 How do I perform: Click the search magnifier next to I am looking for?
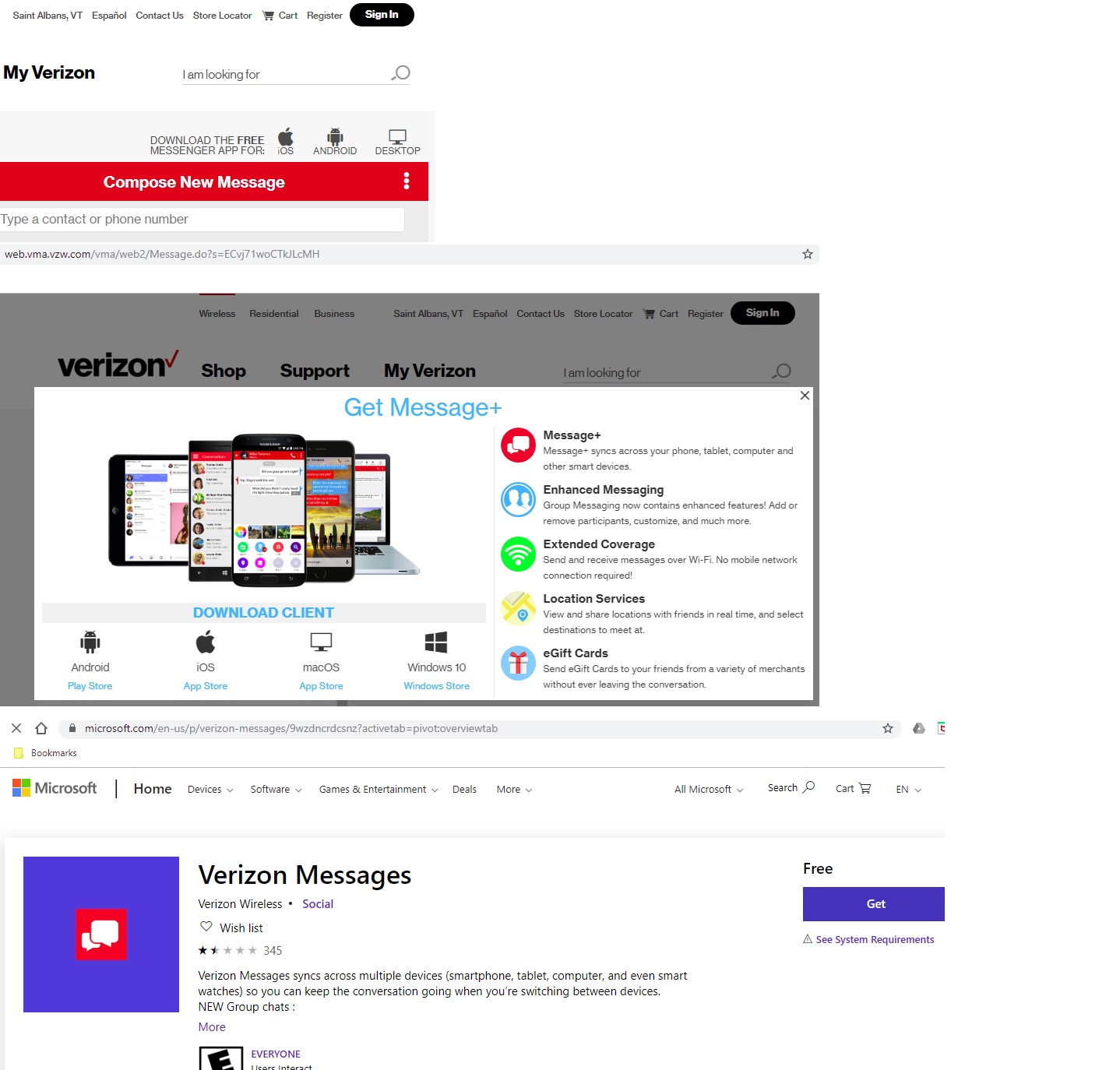(x=400, y=72)
